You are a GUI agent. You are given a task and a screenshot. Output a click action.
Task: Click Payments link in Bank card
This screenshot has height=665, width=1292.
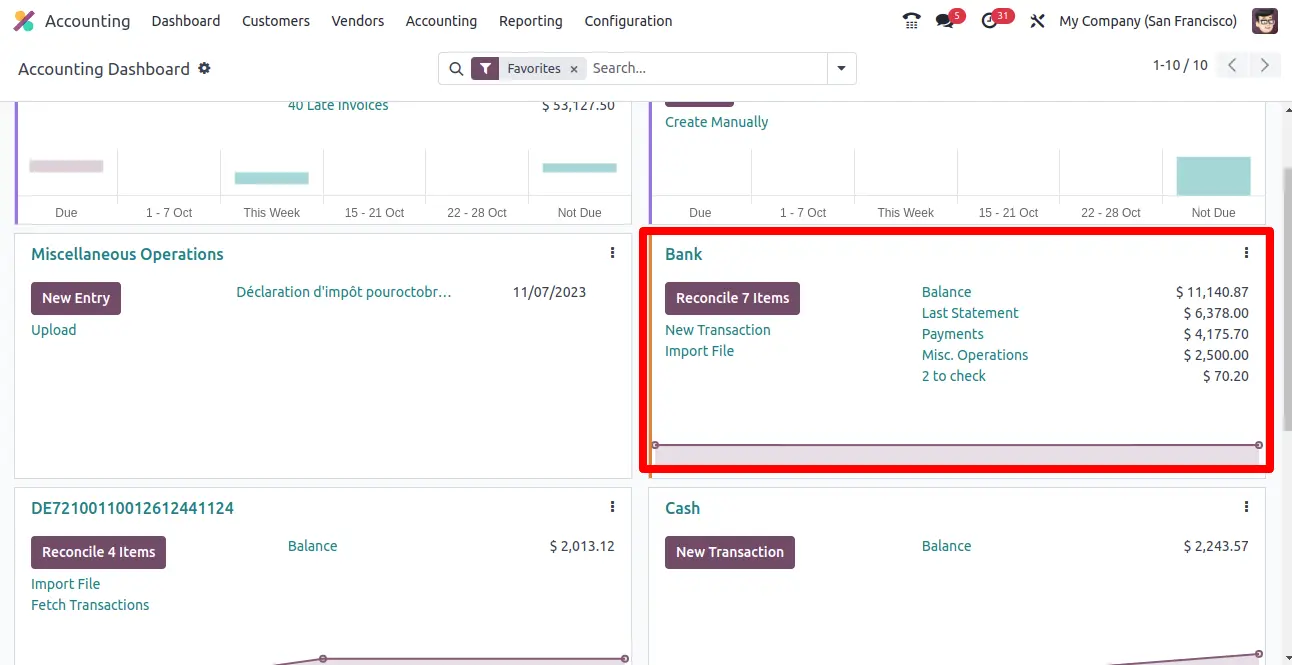[953, 334]
